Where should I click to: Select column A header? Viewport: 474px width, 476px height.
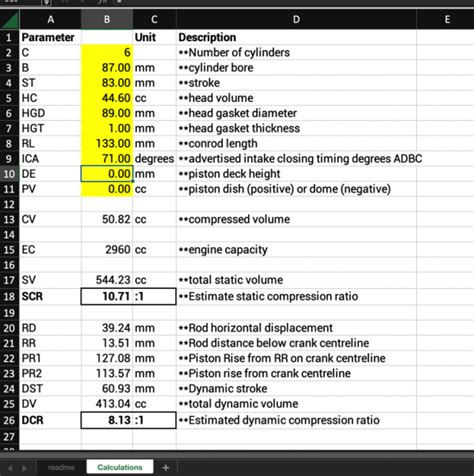pyautogui.click(x=50, y=20)
